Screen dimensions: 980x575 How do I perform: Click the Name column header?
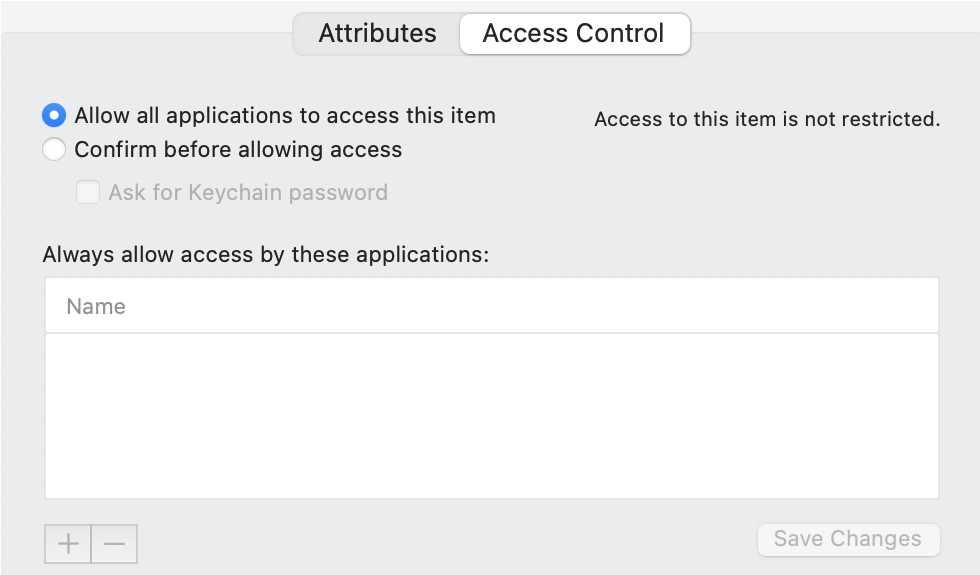[96, 306]
